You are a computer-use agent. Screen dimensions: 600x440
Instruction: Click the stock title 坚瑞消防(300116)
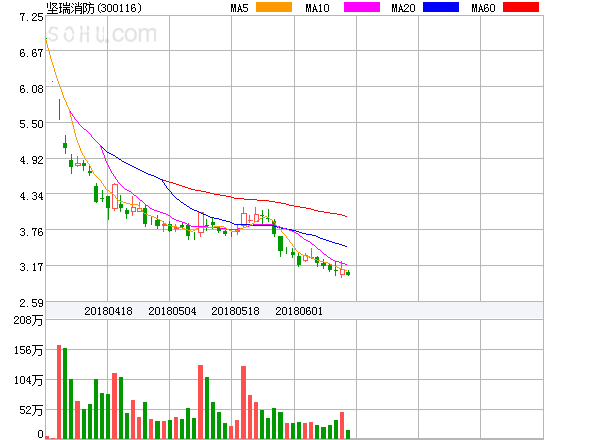(94, 8)
